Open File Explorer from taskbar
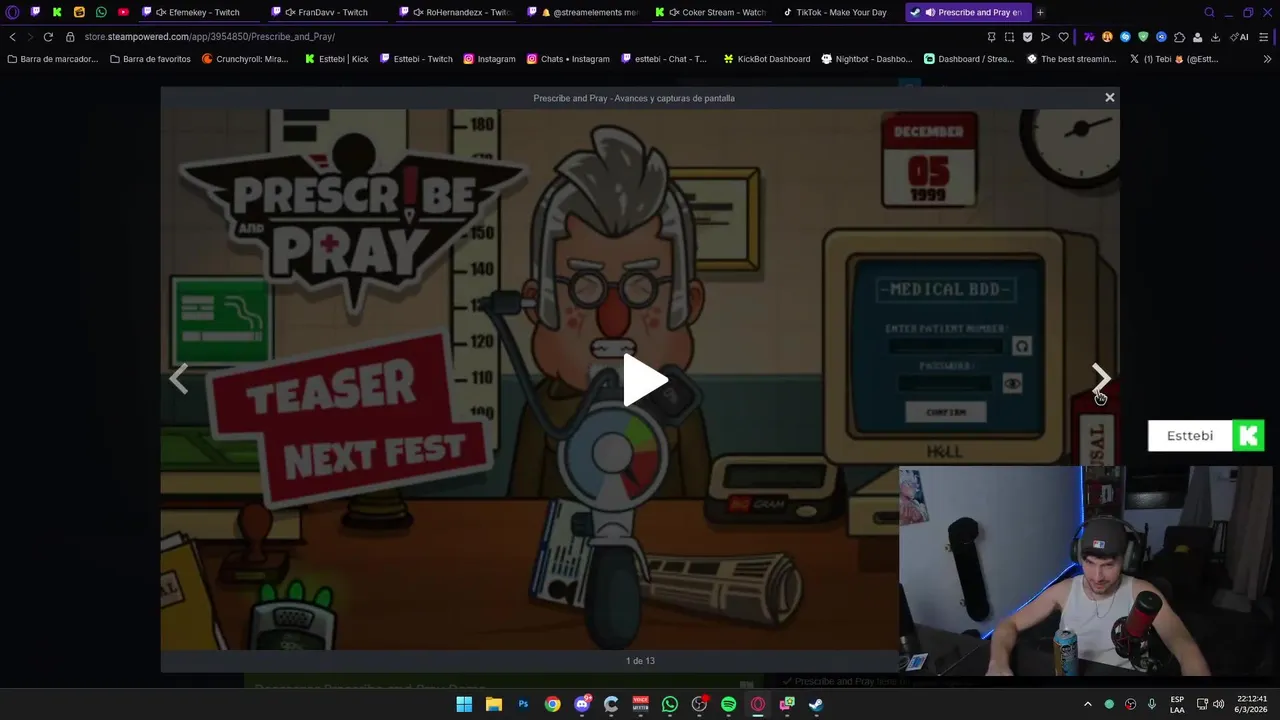The width and height of the screenshot is (1280, 720). pos(493,704)
